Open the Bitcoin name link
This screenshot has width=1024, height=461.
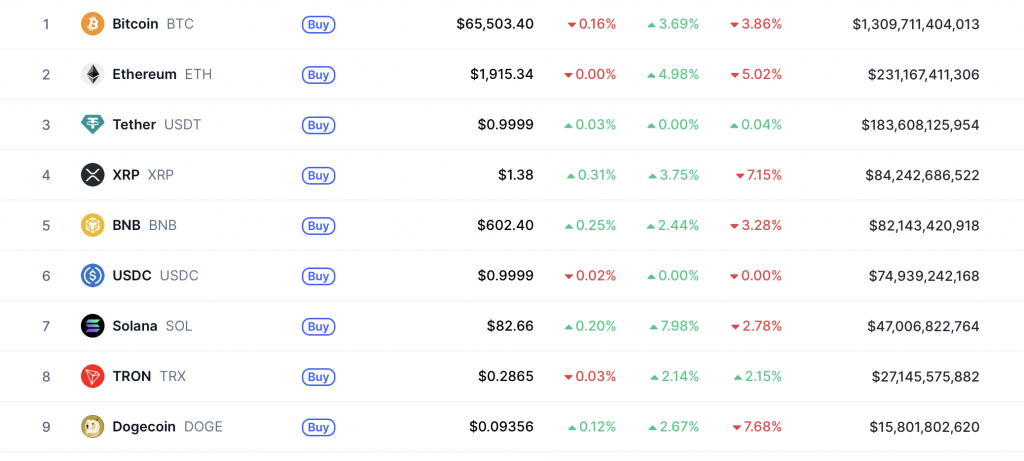point(135,23)
